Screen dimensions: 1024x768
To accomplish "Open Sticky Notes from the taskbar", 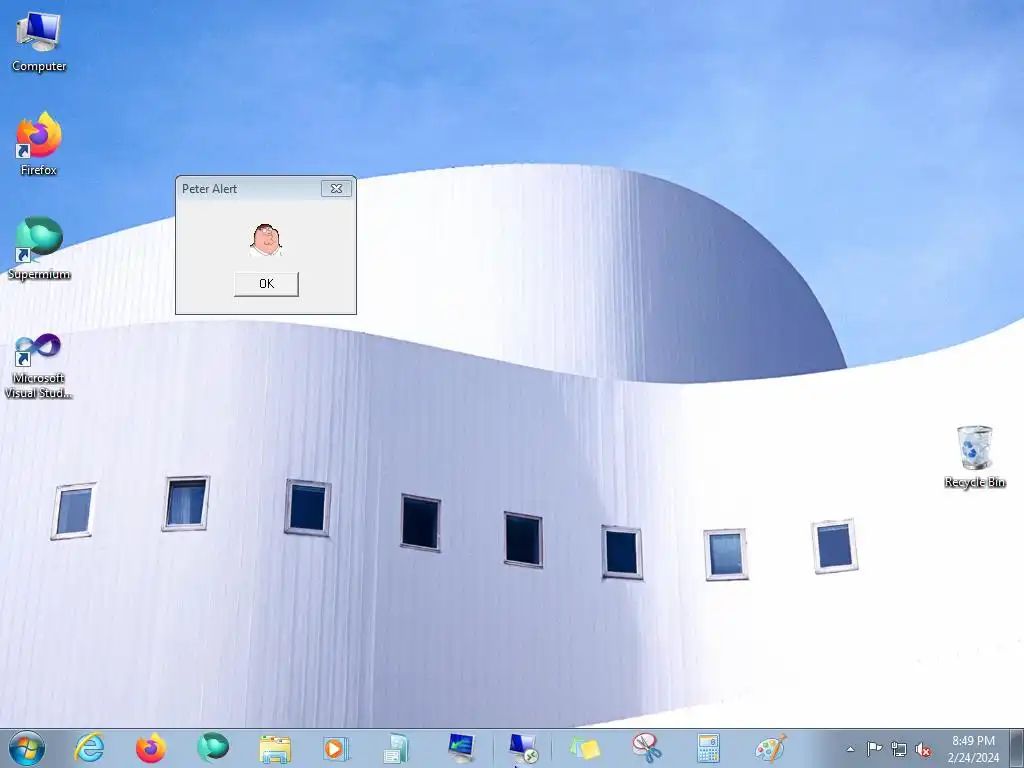I will 584,749.
